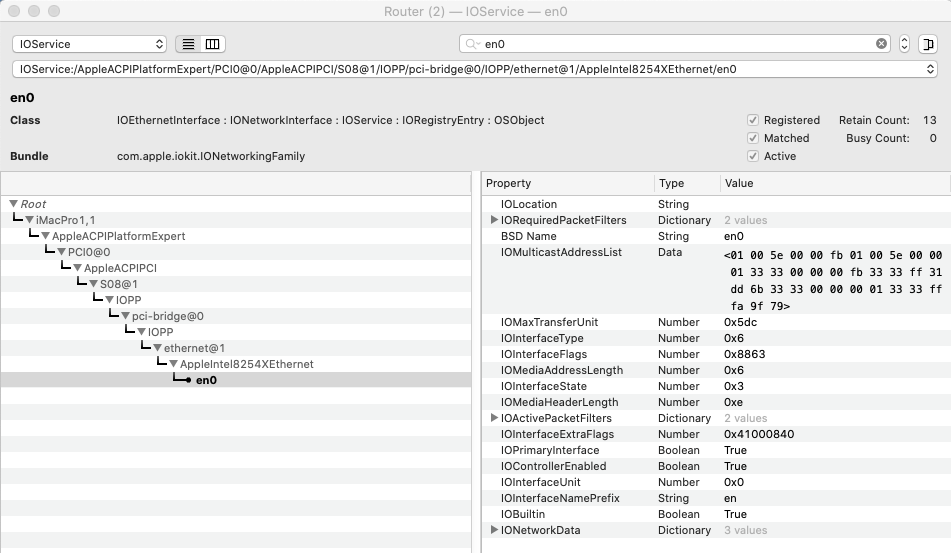Toggle the Matched checkbox

tap(753, 138)
